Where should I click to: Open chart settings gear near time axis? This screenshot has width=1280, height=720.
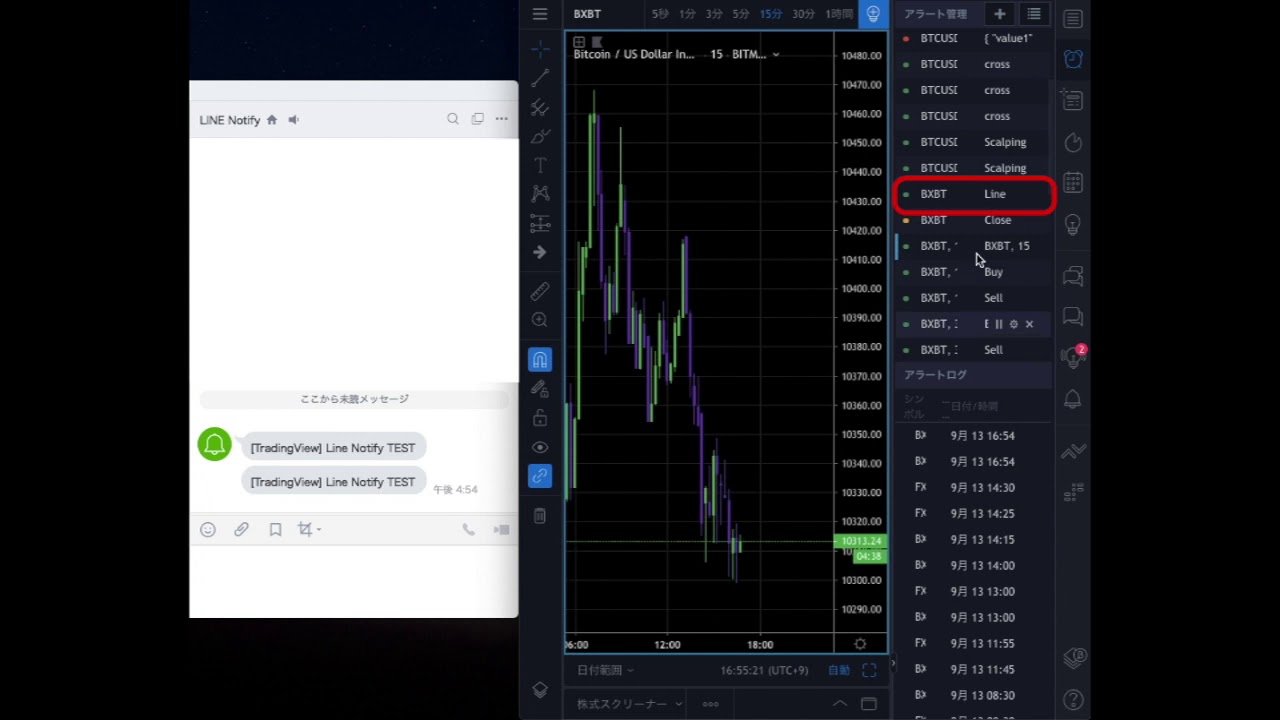click(860, 644)
